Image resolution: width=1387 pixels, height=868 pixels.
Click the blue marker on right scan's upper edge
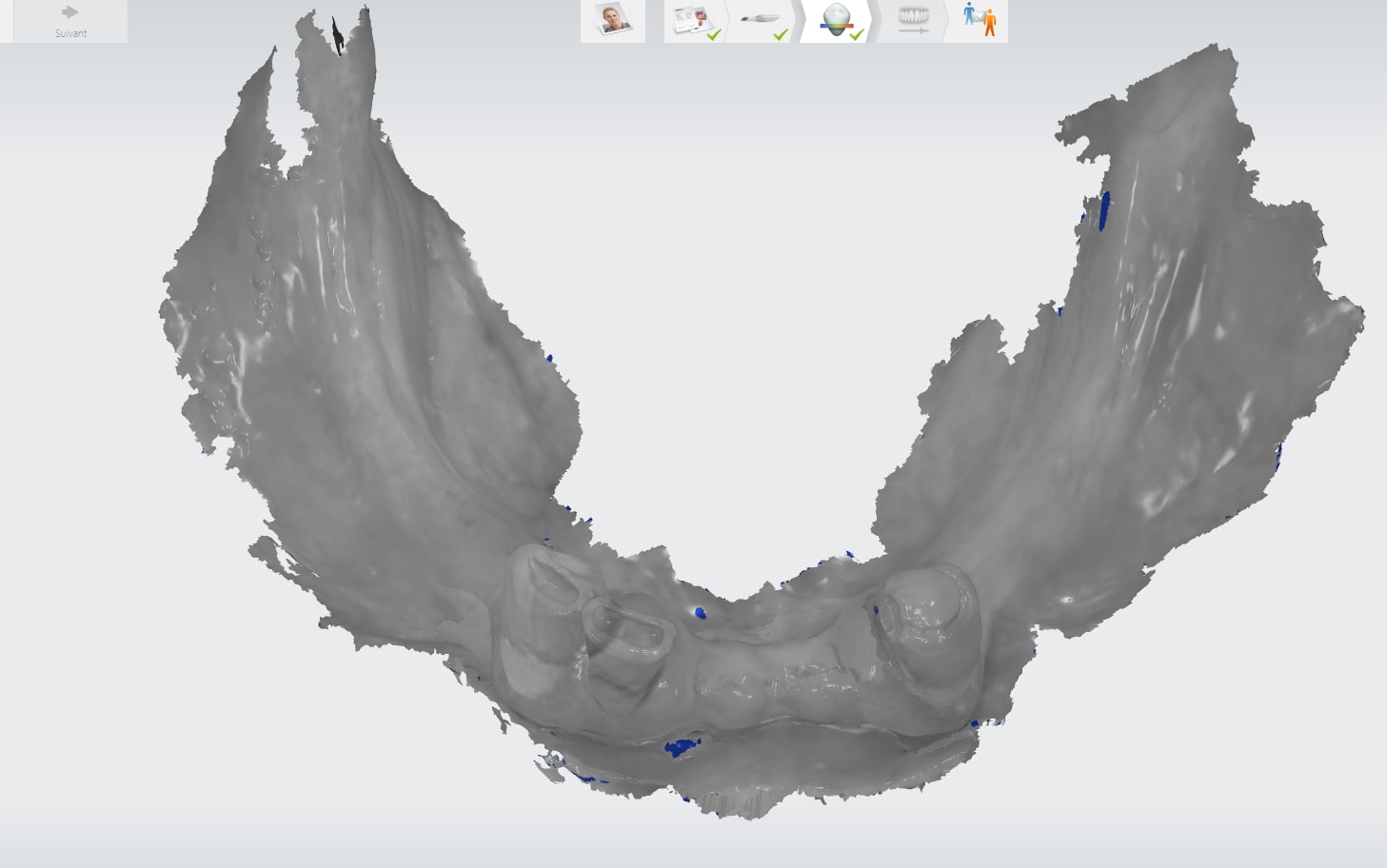click(x=1103, y=211)
